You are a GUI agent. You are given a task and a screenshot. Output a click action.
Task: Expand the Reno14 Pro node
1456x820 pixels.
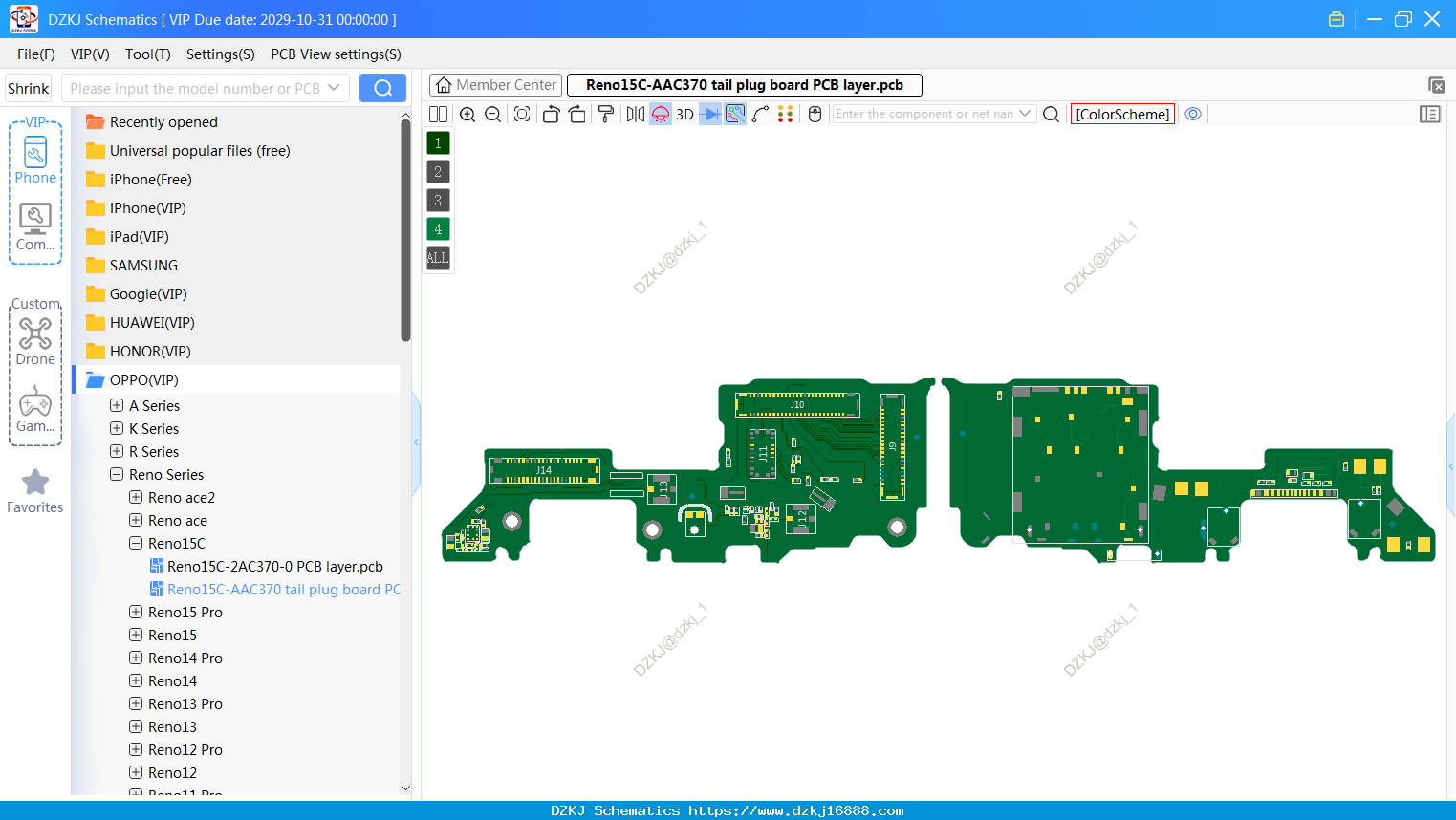136,658
